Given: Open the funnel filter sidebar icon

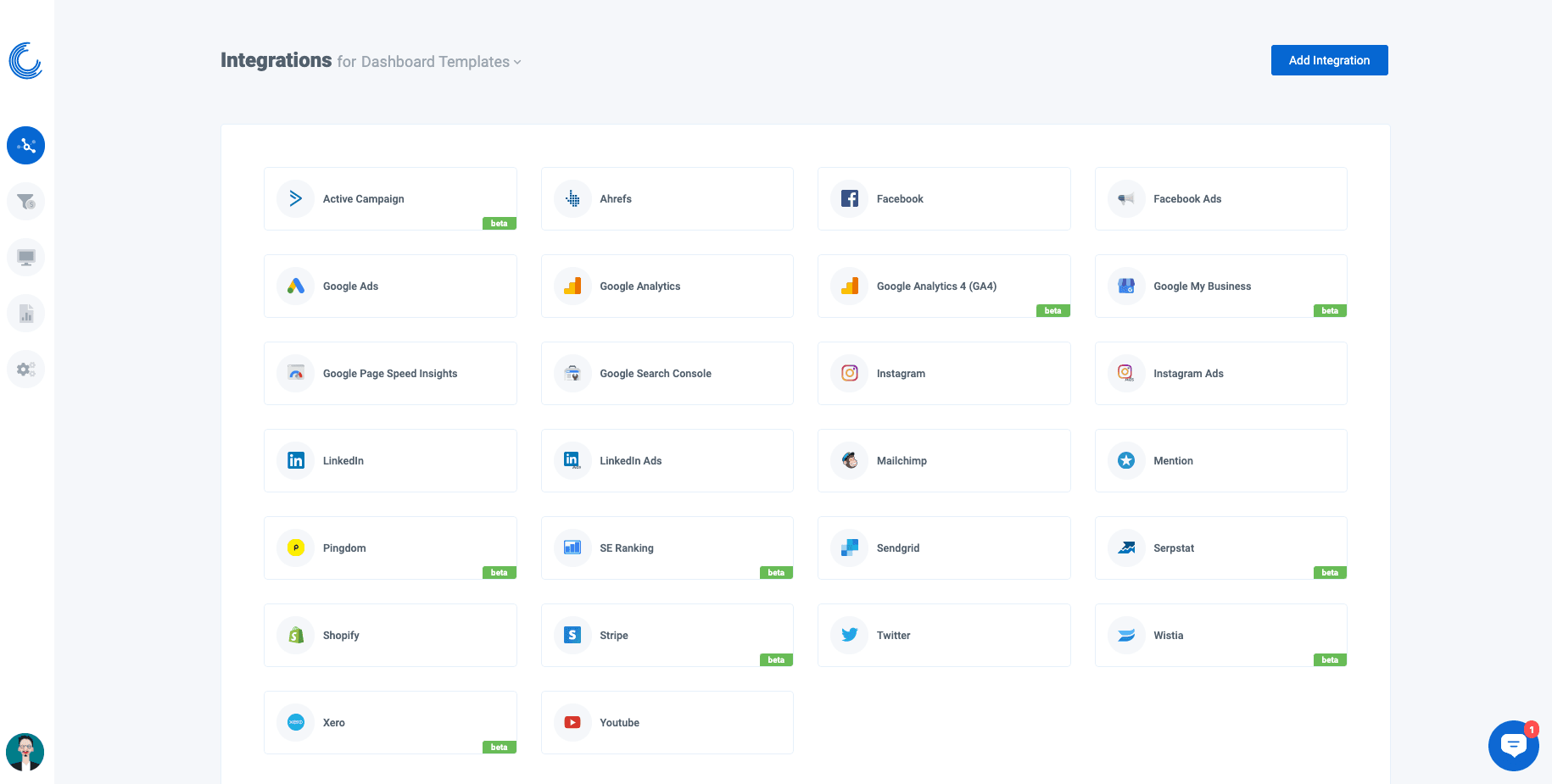Looking at the screenshot, I should (x=25, y=202).
